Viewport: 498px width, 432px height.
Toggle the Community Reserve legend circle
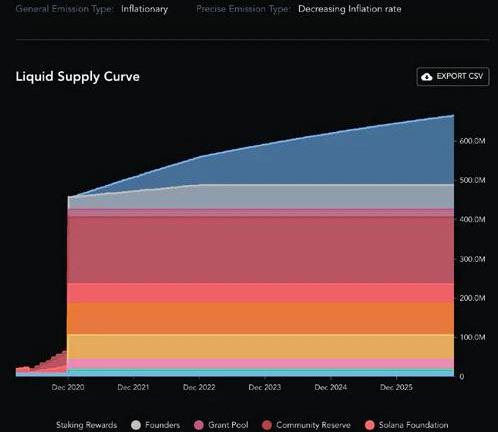point(267,425)
